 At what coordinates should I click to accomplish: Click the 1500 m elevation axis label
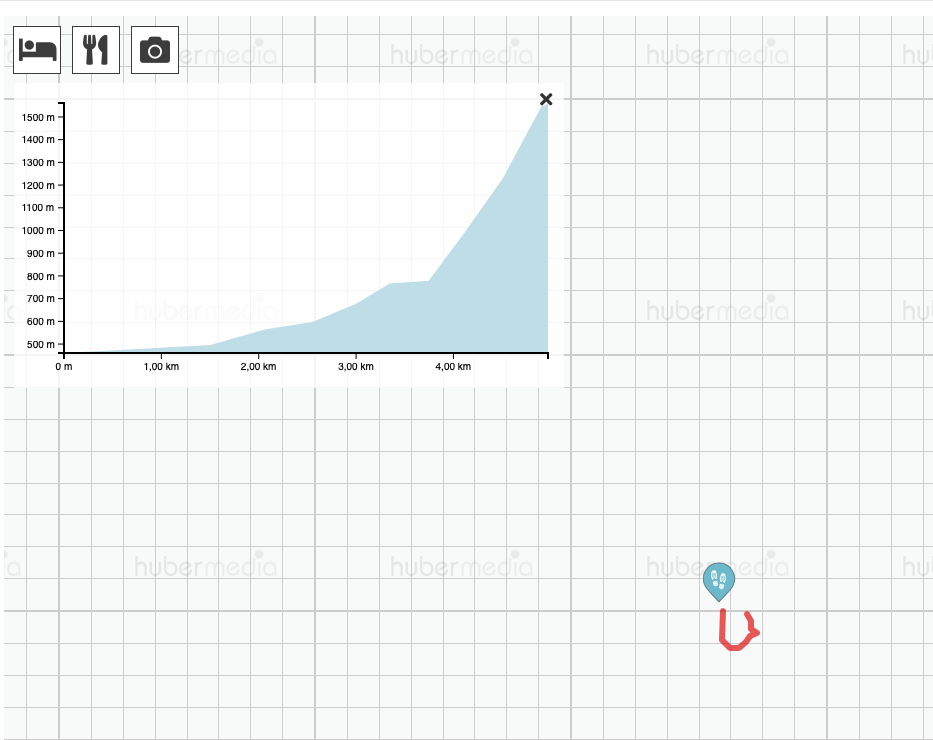click(x=38, y=117)
